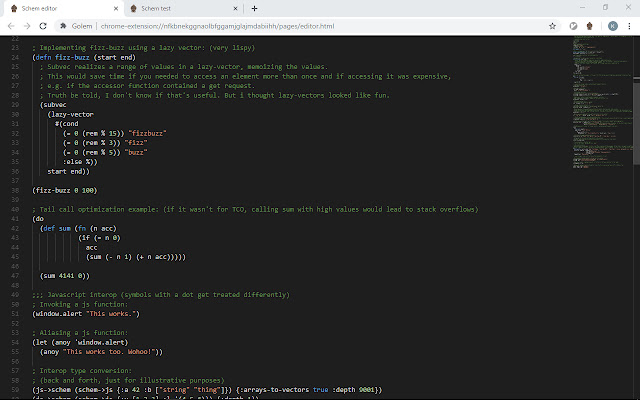Place cursor on "(defn fizz-buzz (start end)" line
The image size is (640, 400).
84,58
